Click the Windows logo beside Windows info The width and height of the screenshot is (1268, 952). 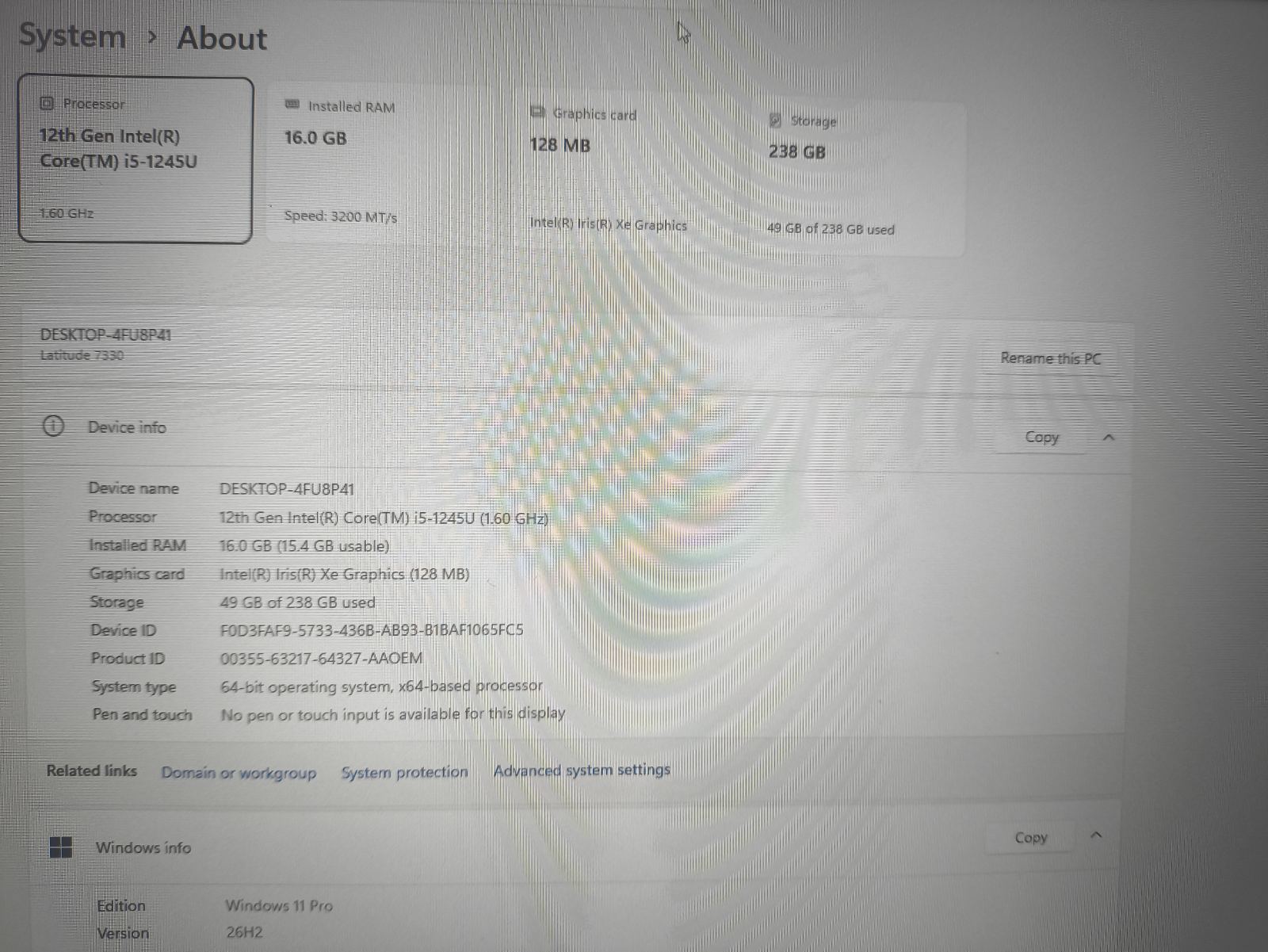point(61,847)
